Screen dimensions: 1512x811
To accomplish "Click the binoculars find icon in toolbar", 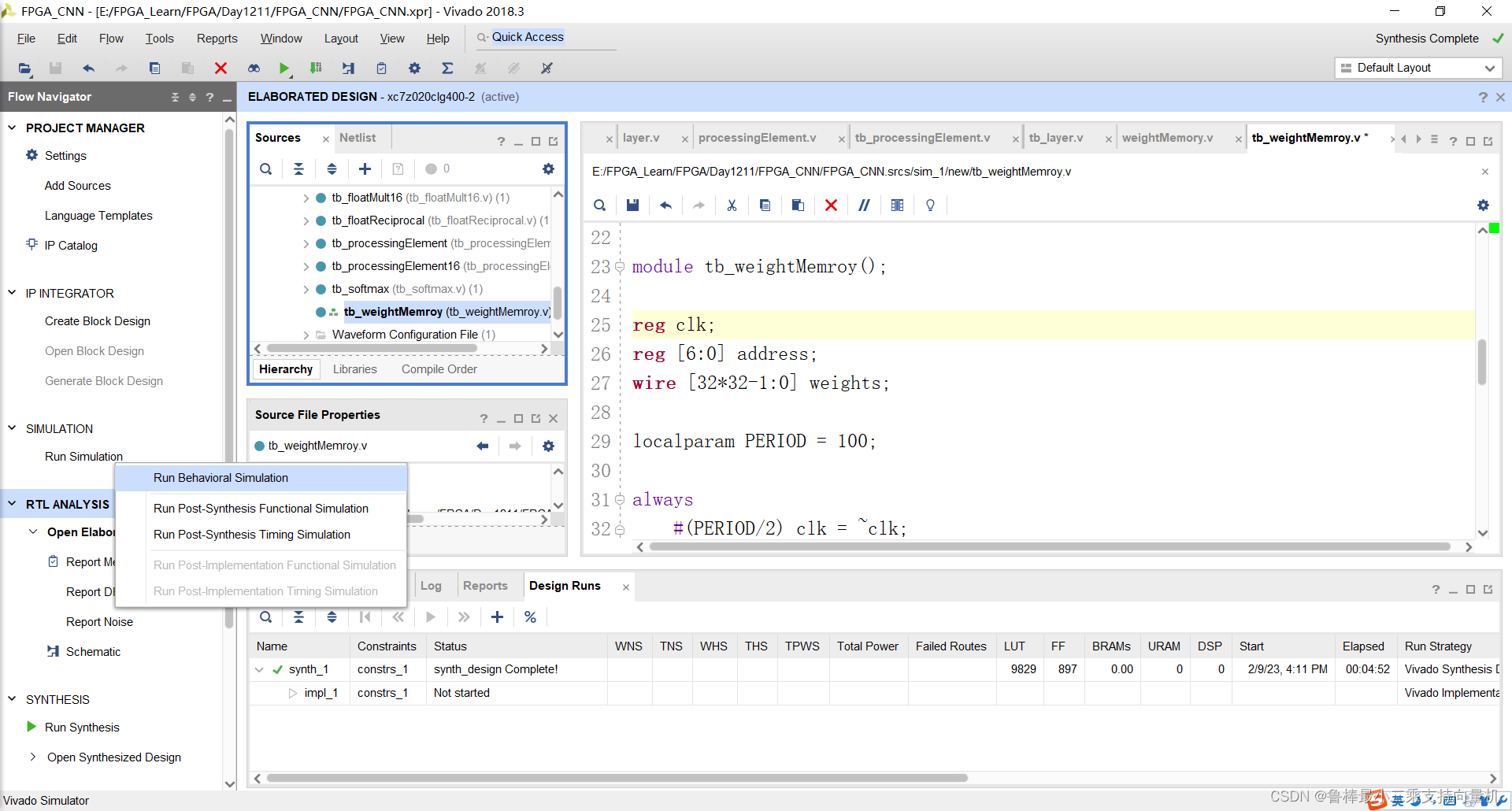I will (x=254, y=69).
